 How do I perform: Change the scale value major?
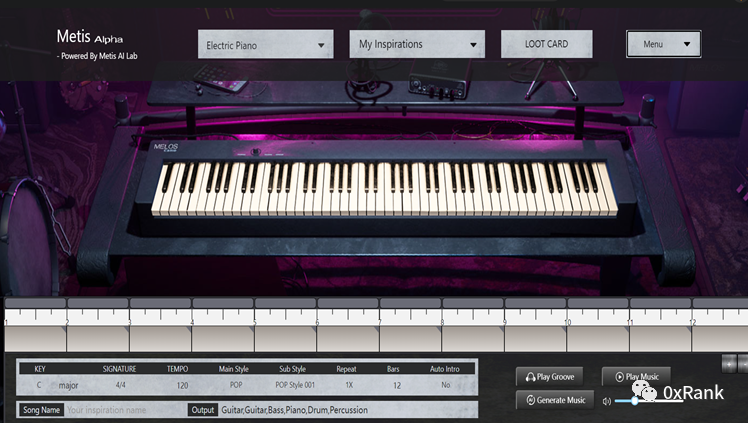68,385
